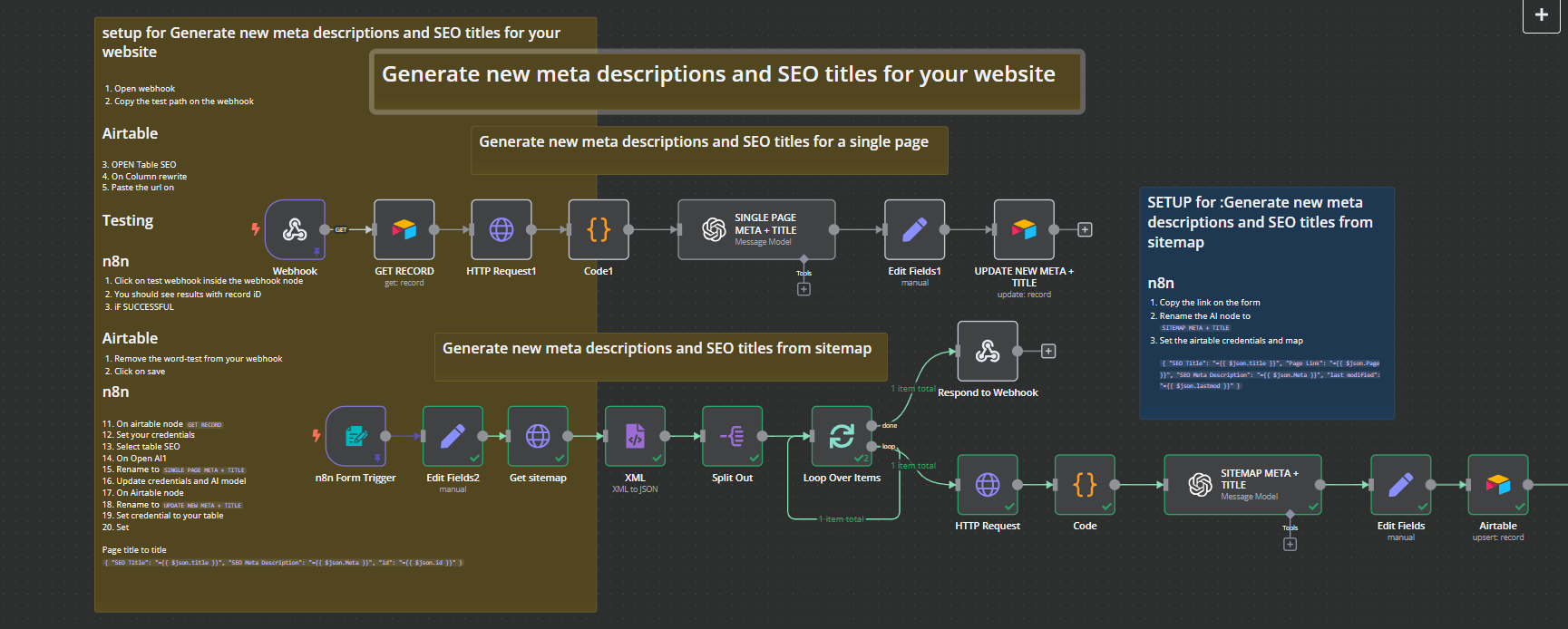Click '1 item total' label under loop

[842, 519]
